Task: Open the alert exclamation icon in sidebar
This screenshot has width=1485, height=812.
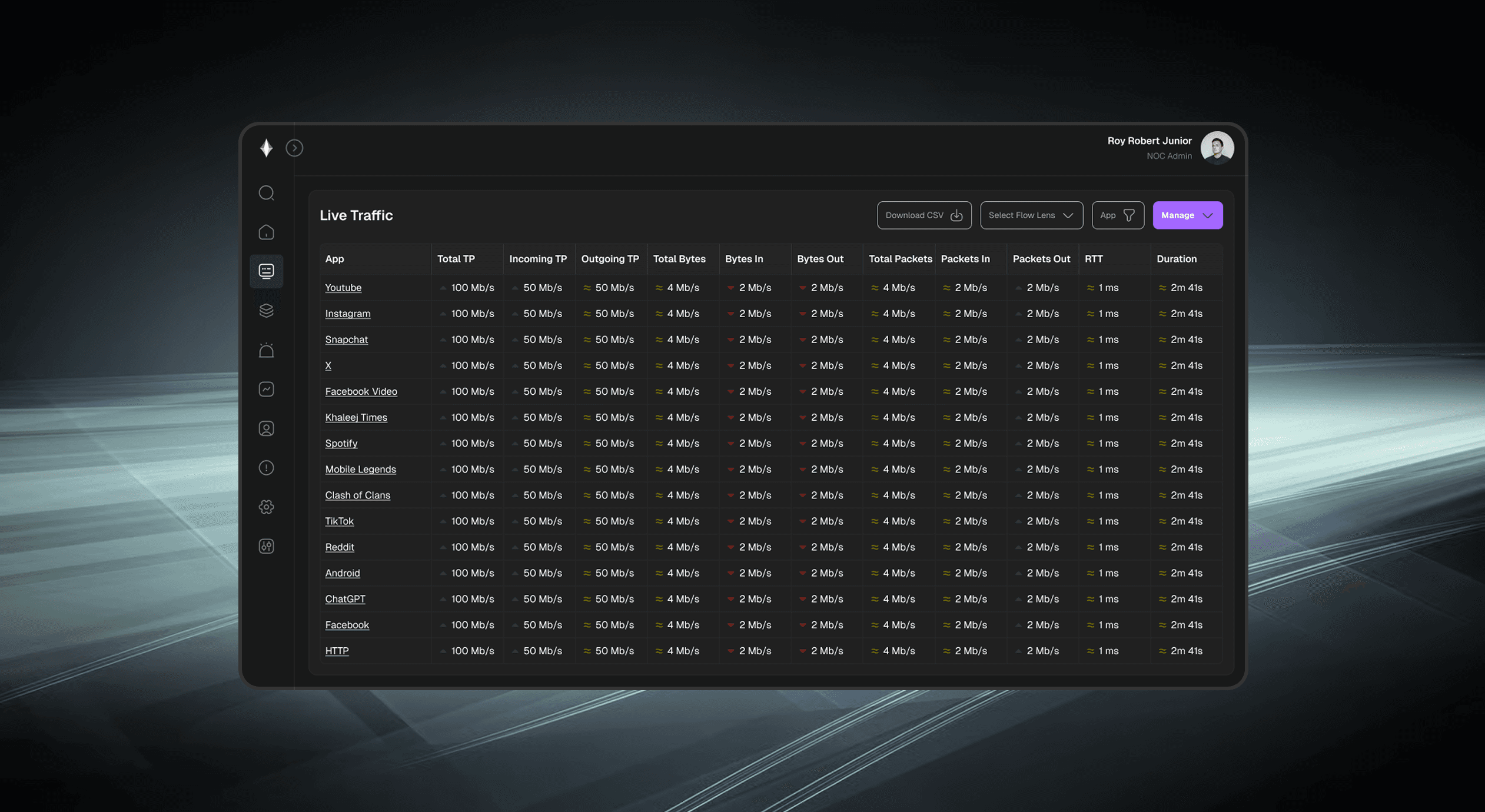Action: point(267,468)
